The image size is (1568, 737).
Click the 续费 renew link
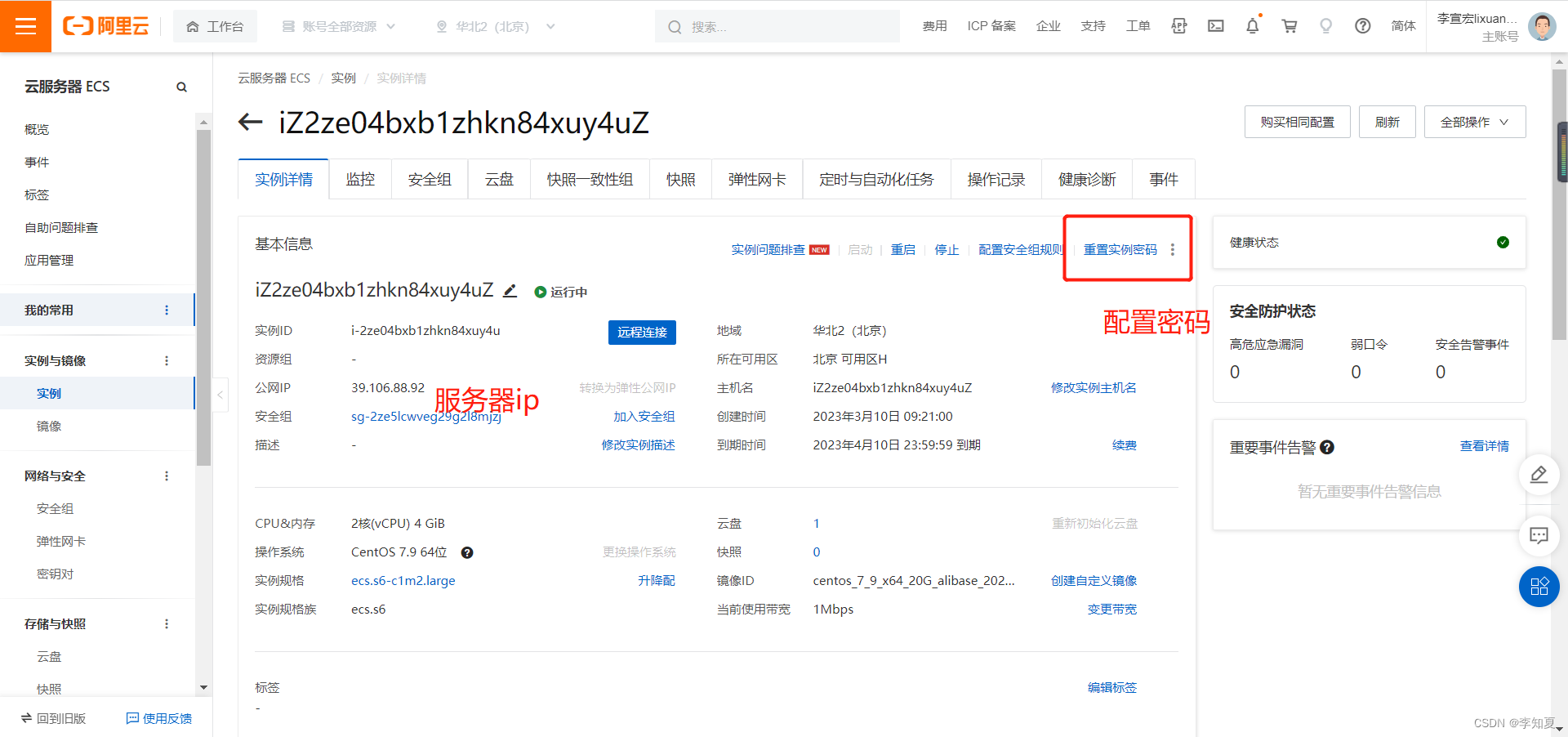click(1124, 445)
